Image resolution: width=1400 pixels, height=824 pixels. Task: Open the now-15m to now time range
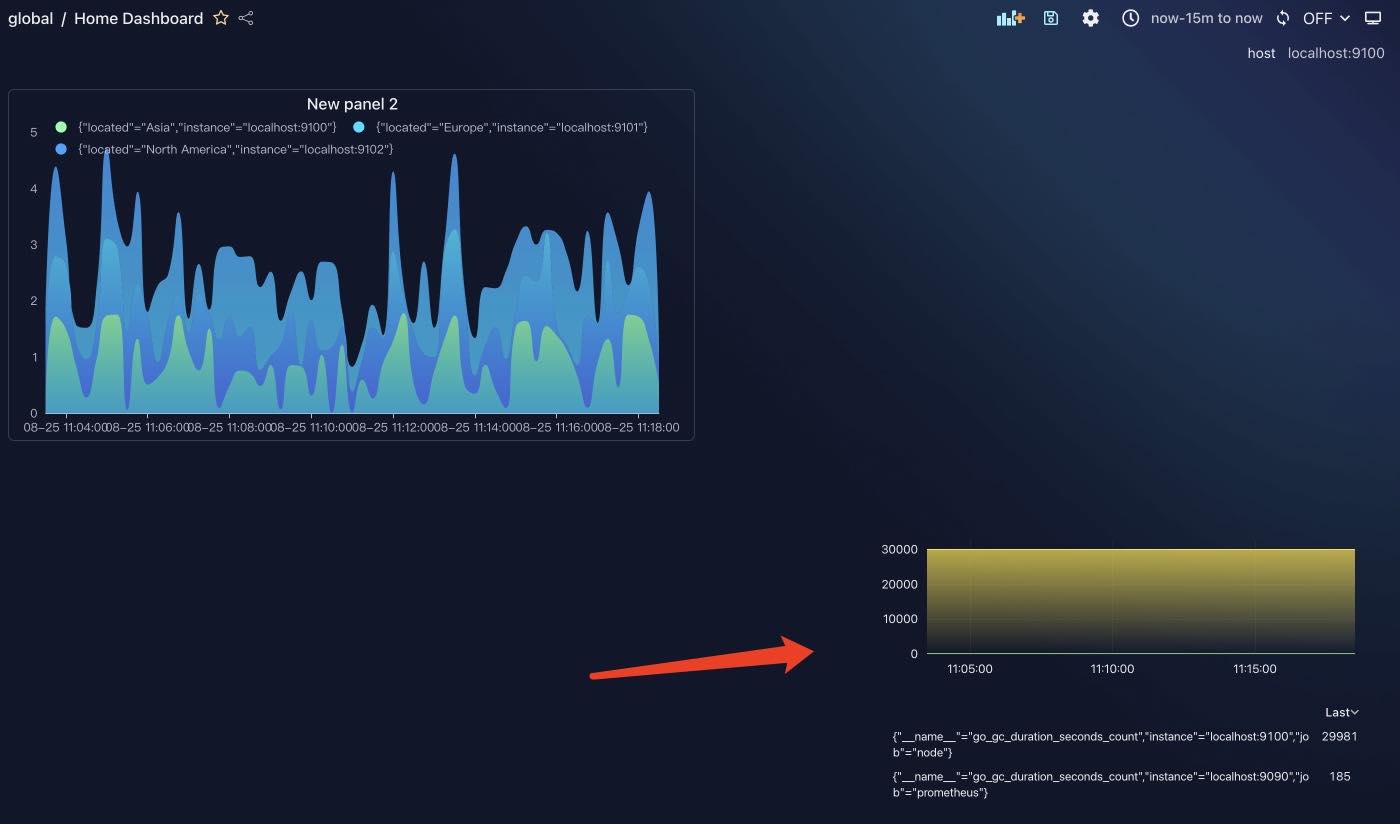pos(1206,18)
